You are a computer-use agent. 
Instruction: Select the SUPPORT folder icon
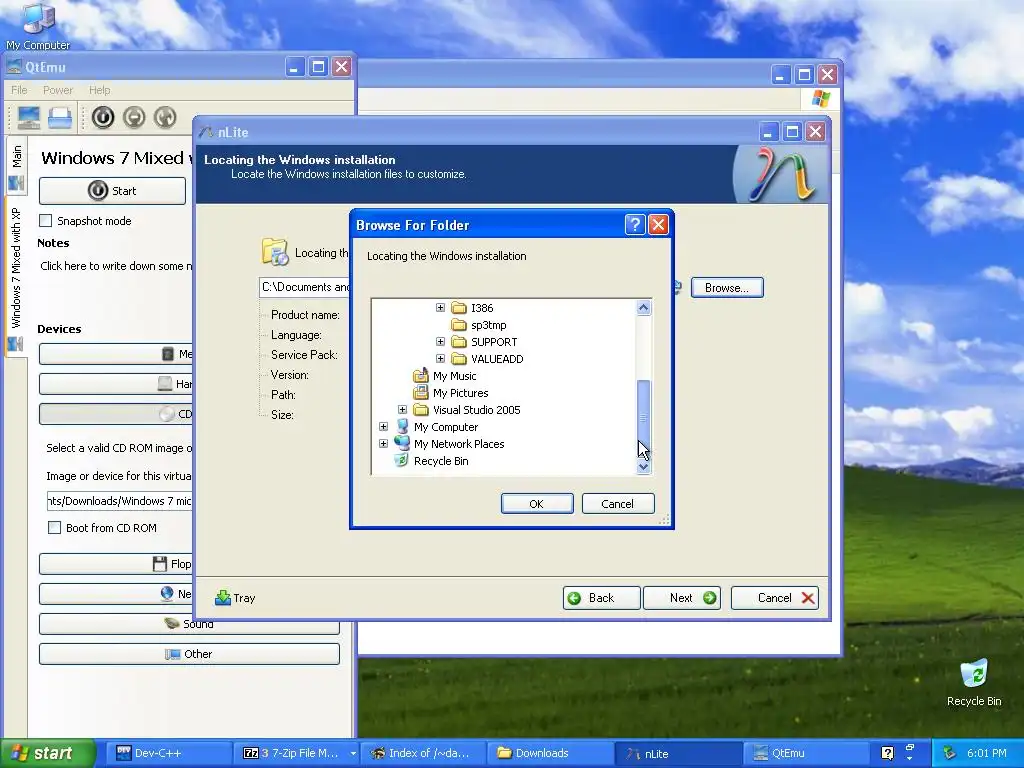coord(459,342)
